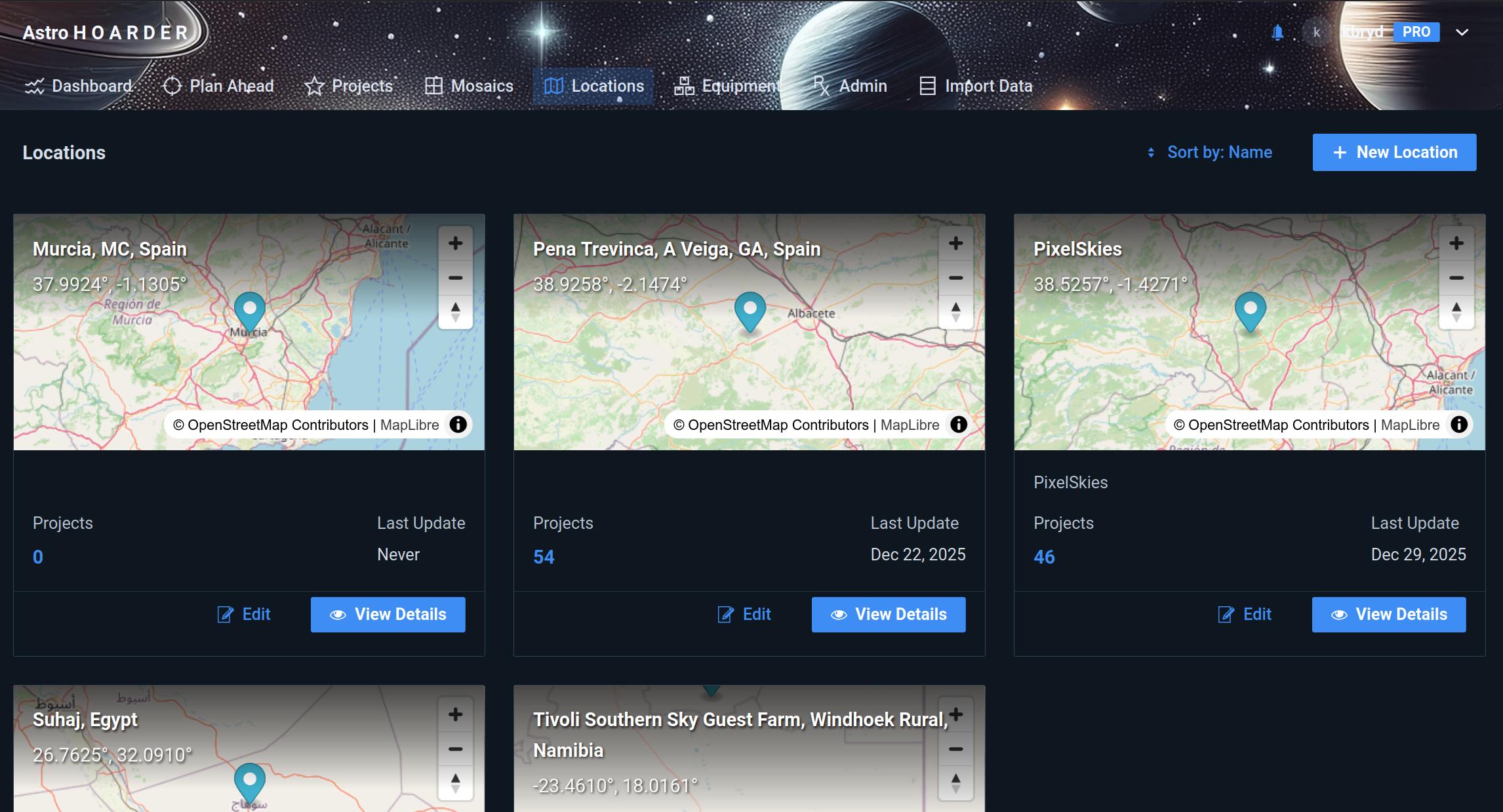
Task: Change sorting using Sort by: Name control
Action: (x=1220, y=152)
